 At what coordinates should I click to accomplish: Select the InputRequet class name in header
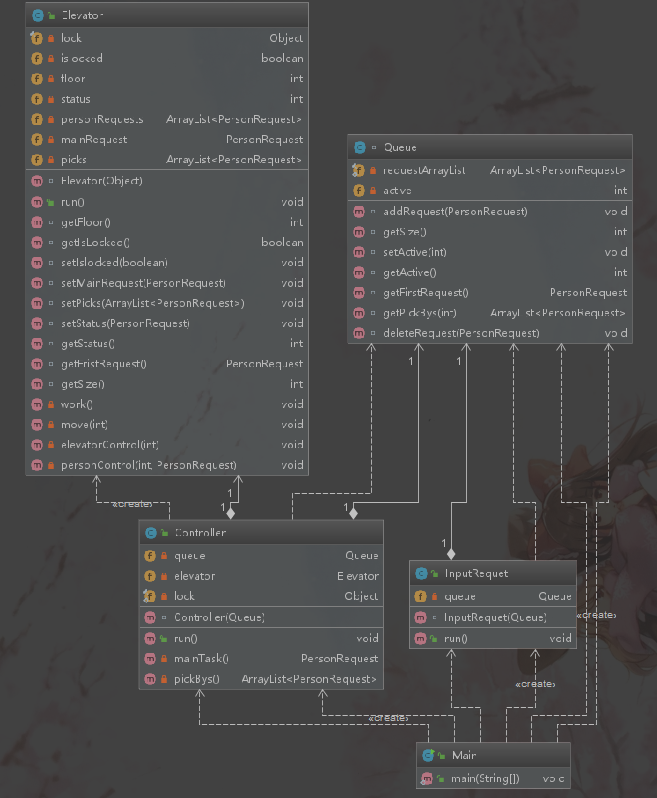coord(476,574)
